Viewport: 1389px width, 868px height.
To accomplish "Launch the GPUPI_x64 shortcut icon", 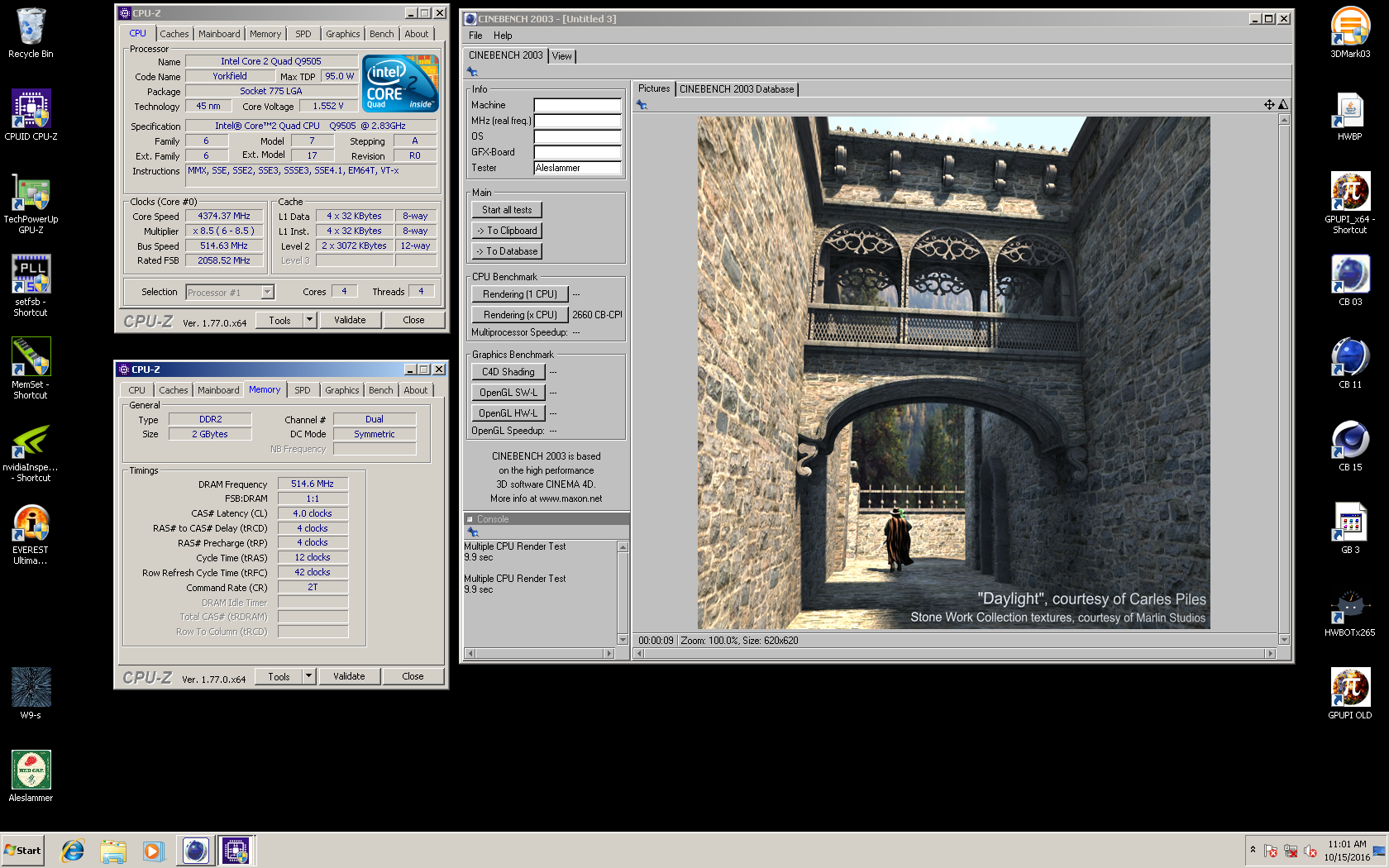I will [x=1350, y=203].
